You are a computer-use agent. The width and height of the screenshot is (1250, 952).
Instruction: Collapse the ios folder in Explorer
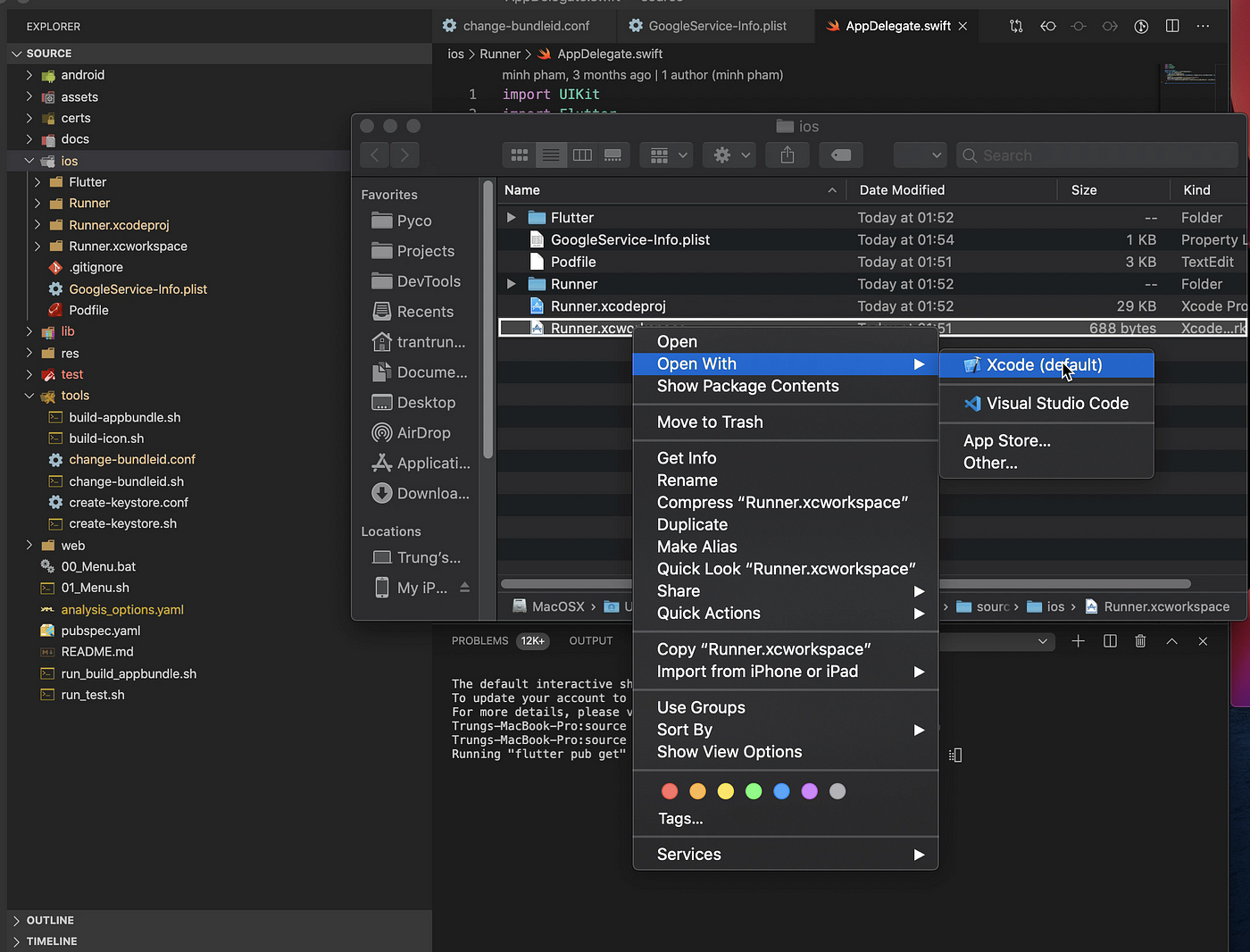pos(29,161)
